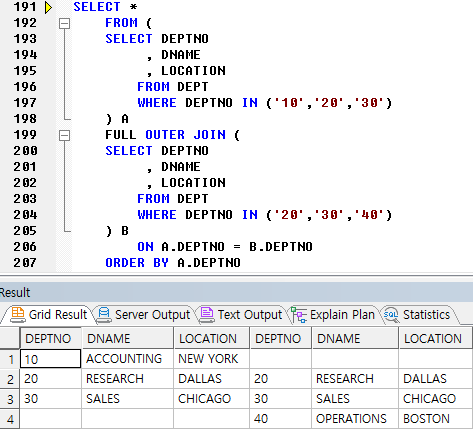This screenshot has height=430, width=473.
Task: Click the A.DEPTNO = B.DEPTNO condition
Action: click(237, 247)
